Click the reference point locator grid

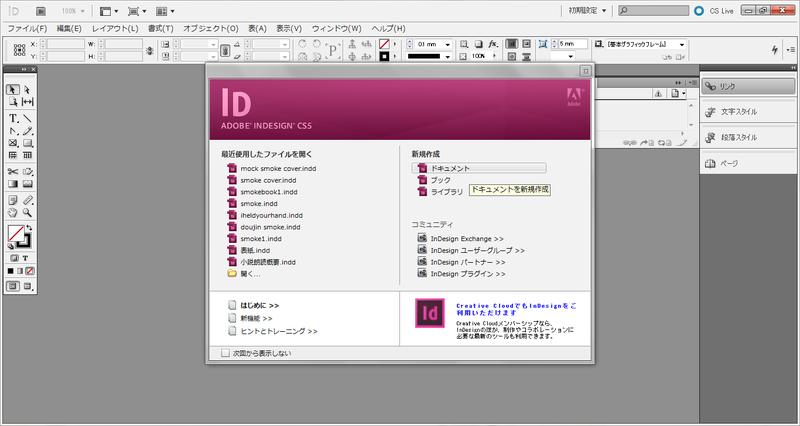coord(19,49)
